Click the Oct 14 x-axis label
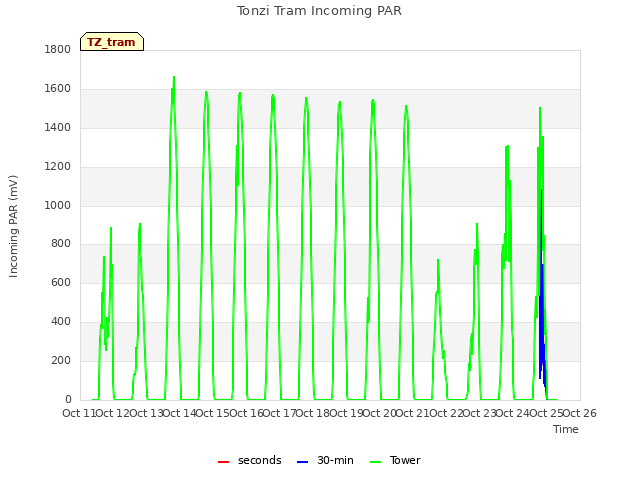Viewport: 640px width, 480px height. pyautogui.click(x=180, y=413)
